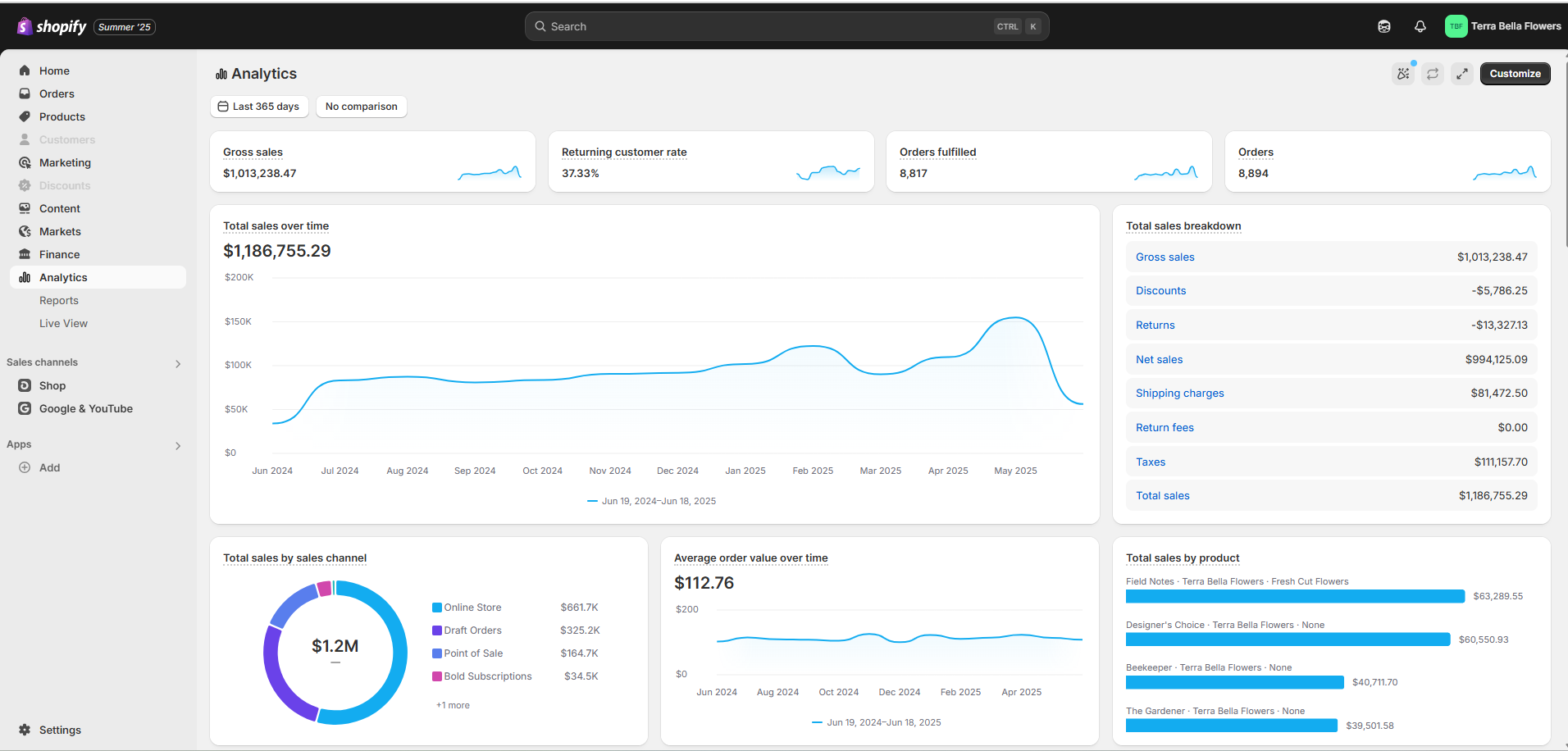Open Live View in the sidebar
This screenshot has width=1568, height=751.
tap(63, 324)
